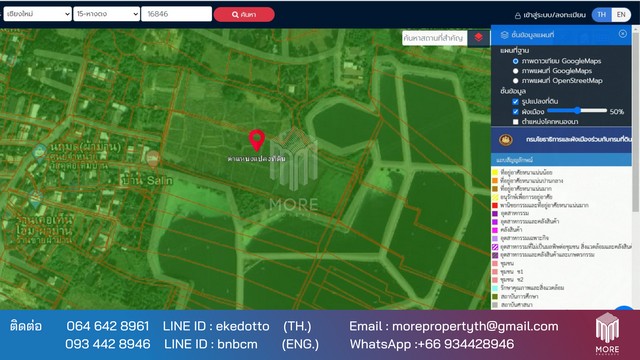Click the parcel number field showing 16846
The width and height of the screenshot is (640, 360).
[x=176, y=14]
